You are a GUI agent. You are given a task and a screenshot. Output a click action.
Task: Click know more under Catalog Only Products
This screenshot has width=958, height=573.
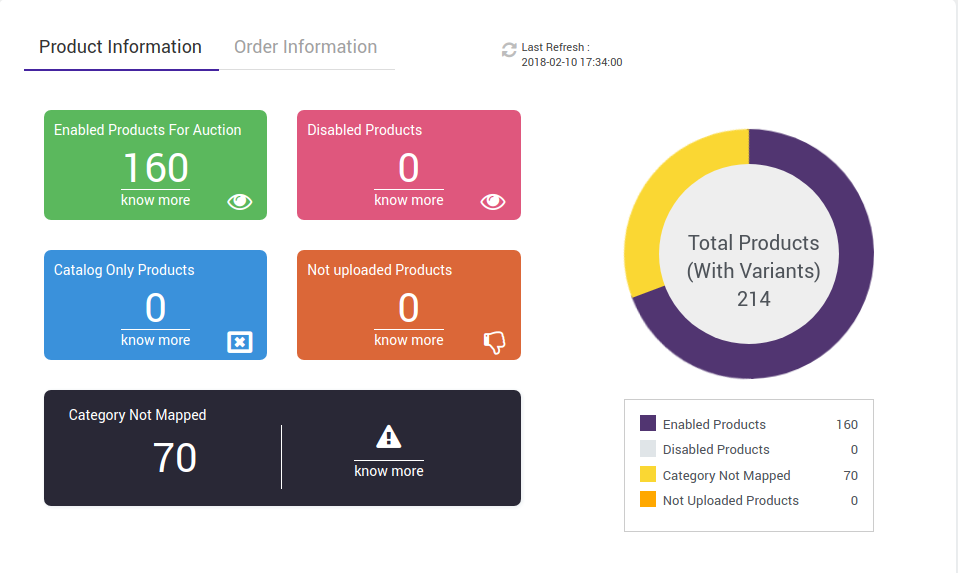click(155, 340)
